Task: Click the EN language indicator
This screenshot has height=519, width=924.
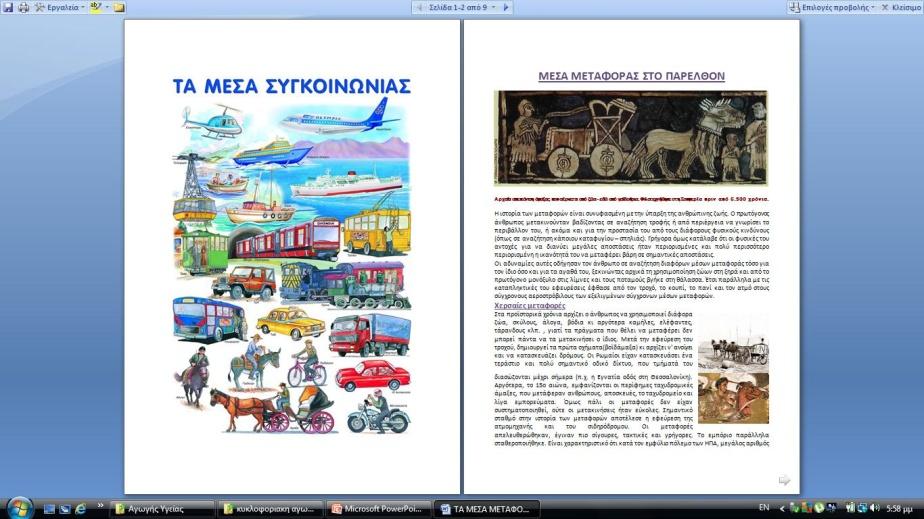Action: click(764, 508)
